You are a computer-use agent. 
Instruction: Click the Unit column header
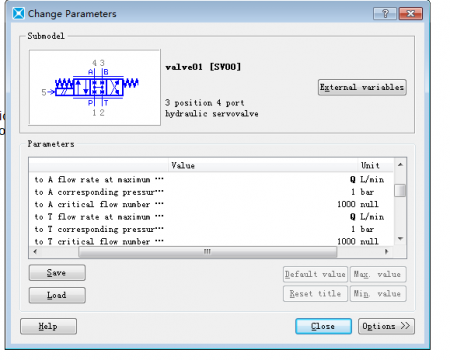pos(375,165)
